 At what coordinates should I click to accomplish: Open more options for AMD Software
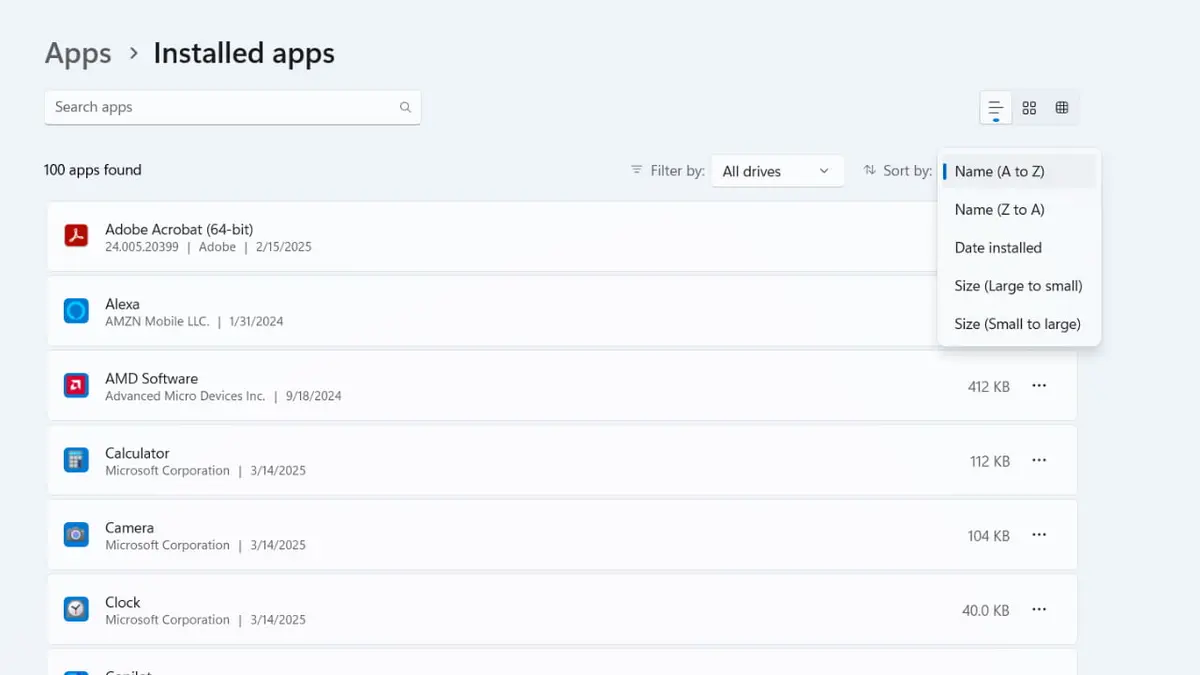(1039, 385)
